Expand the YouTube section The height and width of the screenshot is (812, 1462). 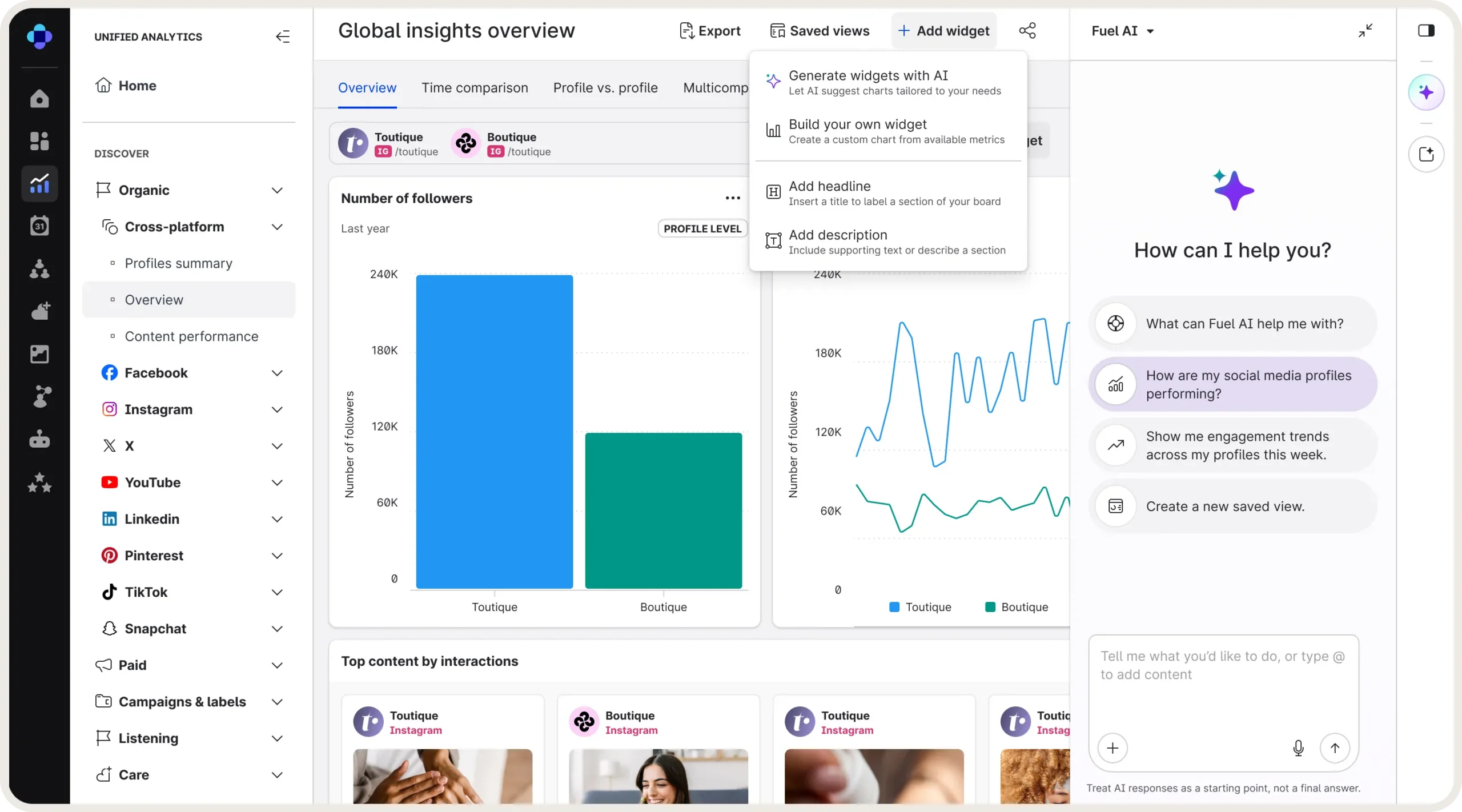[277, 483]
